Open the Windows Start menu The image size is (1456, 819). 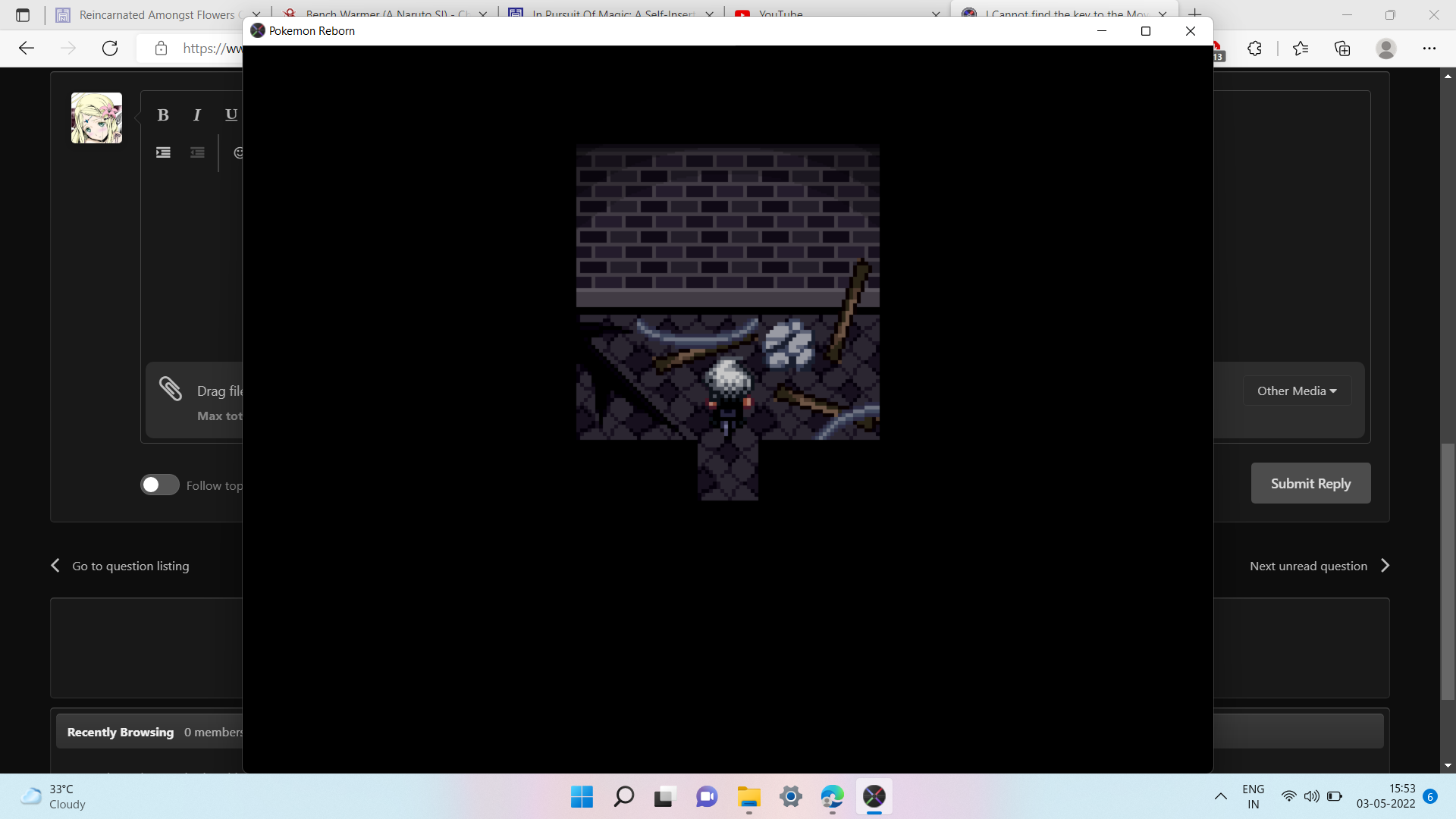582,796
